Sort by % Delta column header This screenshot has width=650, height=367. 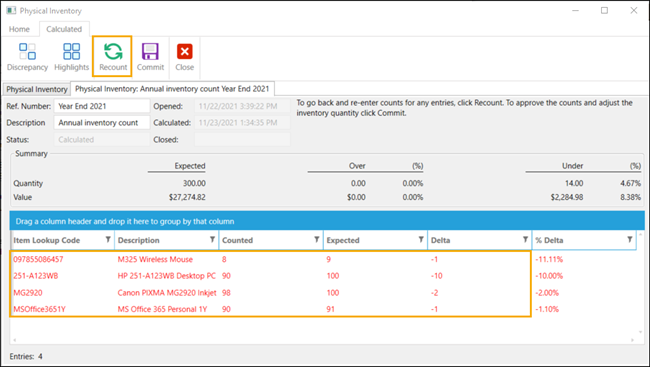[x=549, y=240]
